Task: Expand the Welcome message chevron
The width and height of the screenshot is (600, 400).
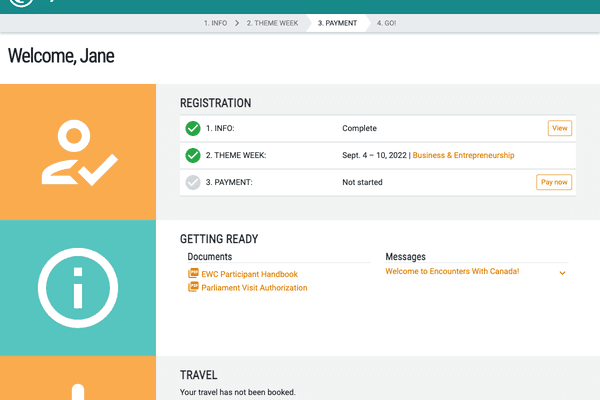Action: pyautogui.click(x=563, y=273)
